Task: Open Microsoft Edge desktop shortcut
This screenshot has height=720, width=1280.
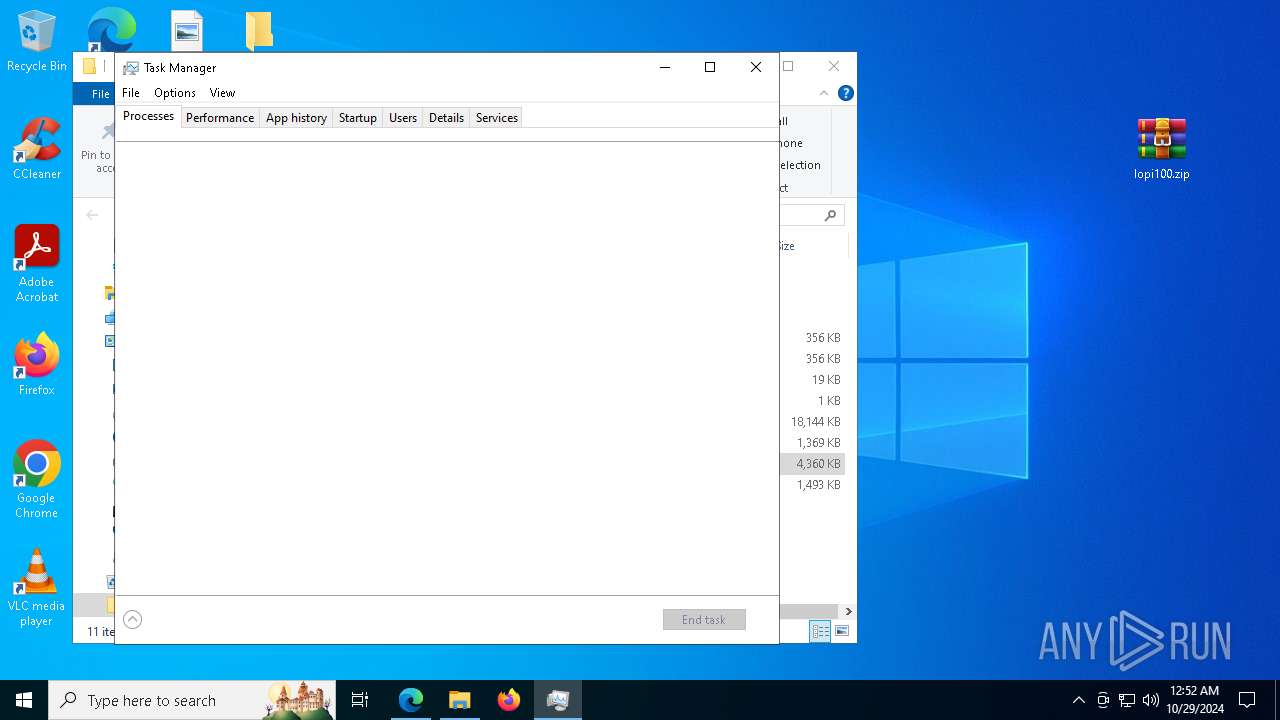Action: [x=112, y=30]
